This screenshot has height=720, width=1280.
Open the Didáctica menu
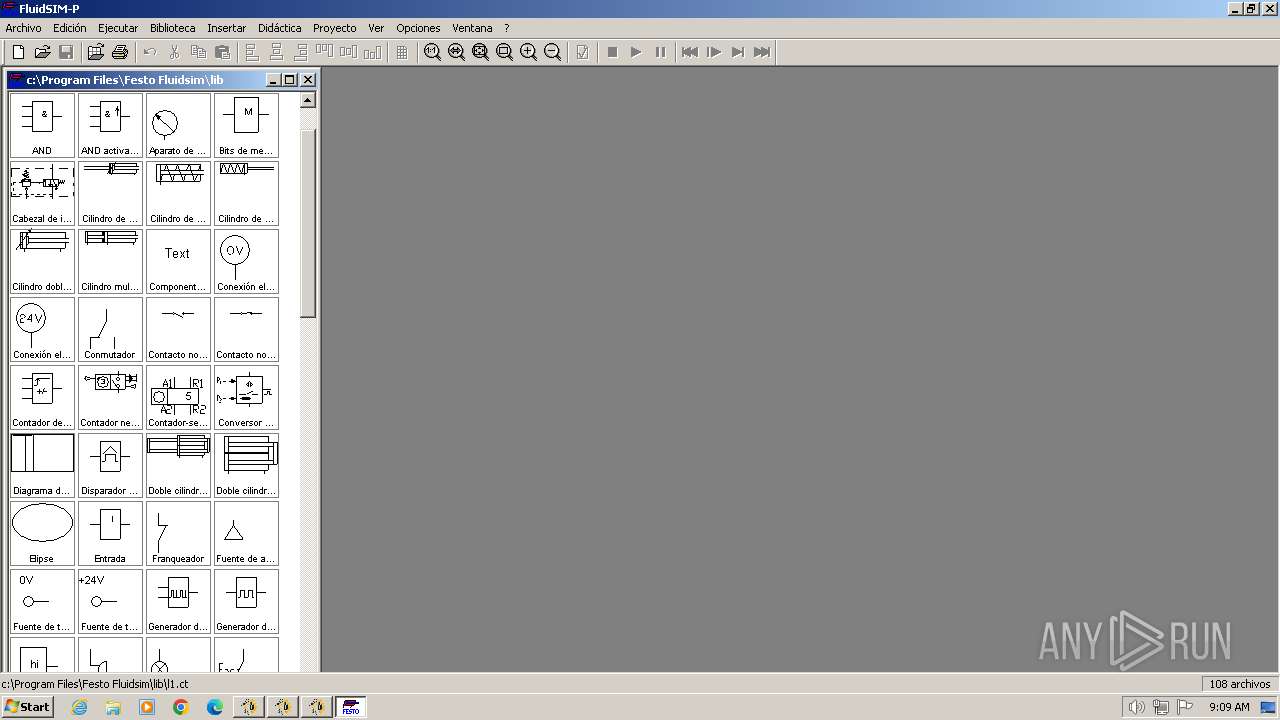pos(280,28)
